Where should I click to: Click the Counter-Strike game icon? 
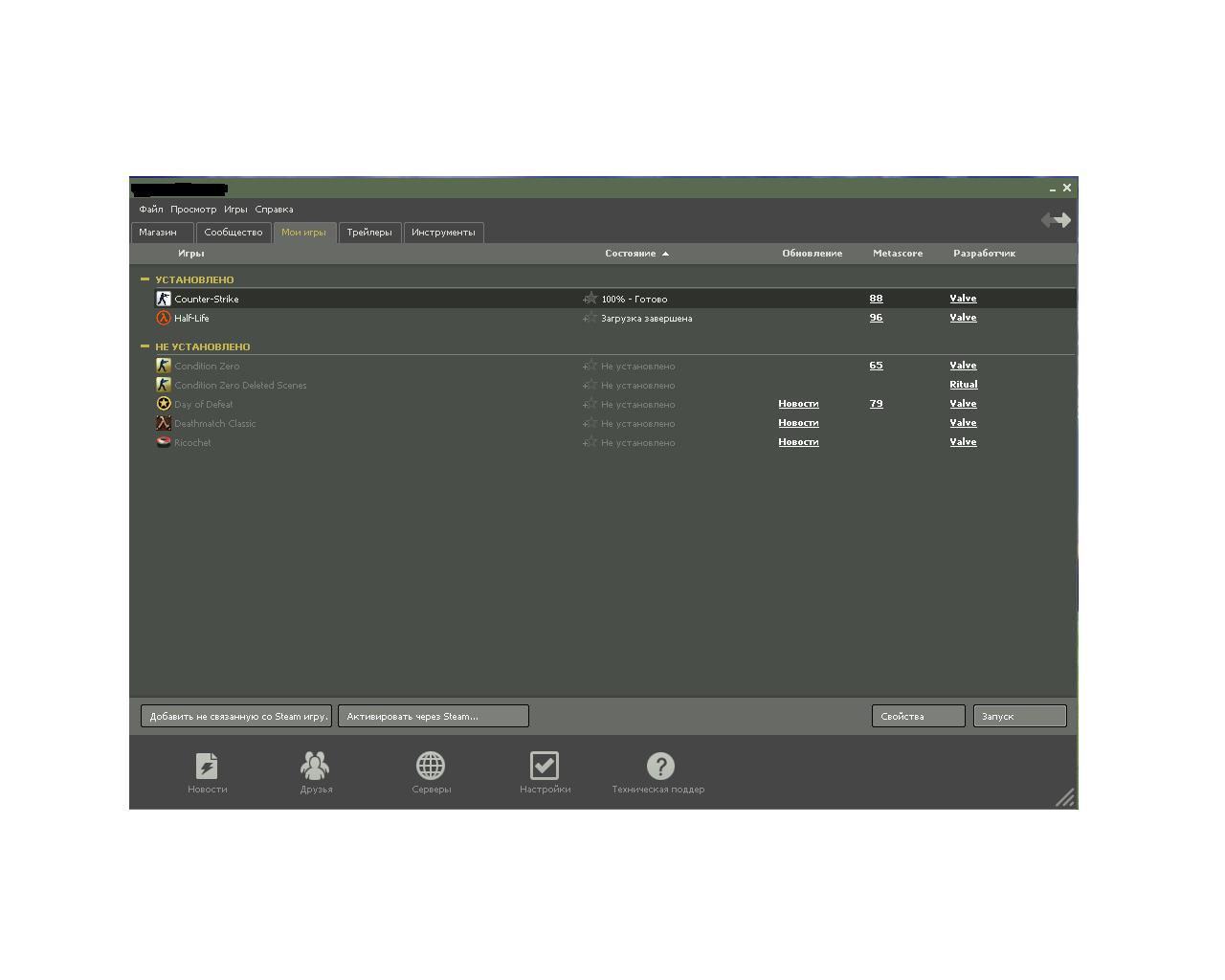pos(164,299)
